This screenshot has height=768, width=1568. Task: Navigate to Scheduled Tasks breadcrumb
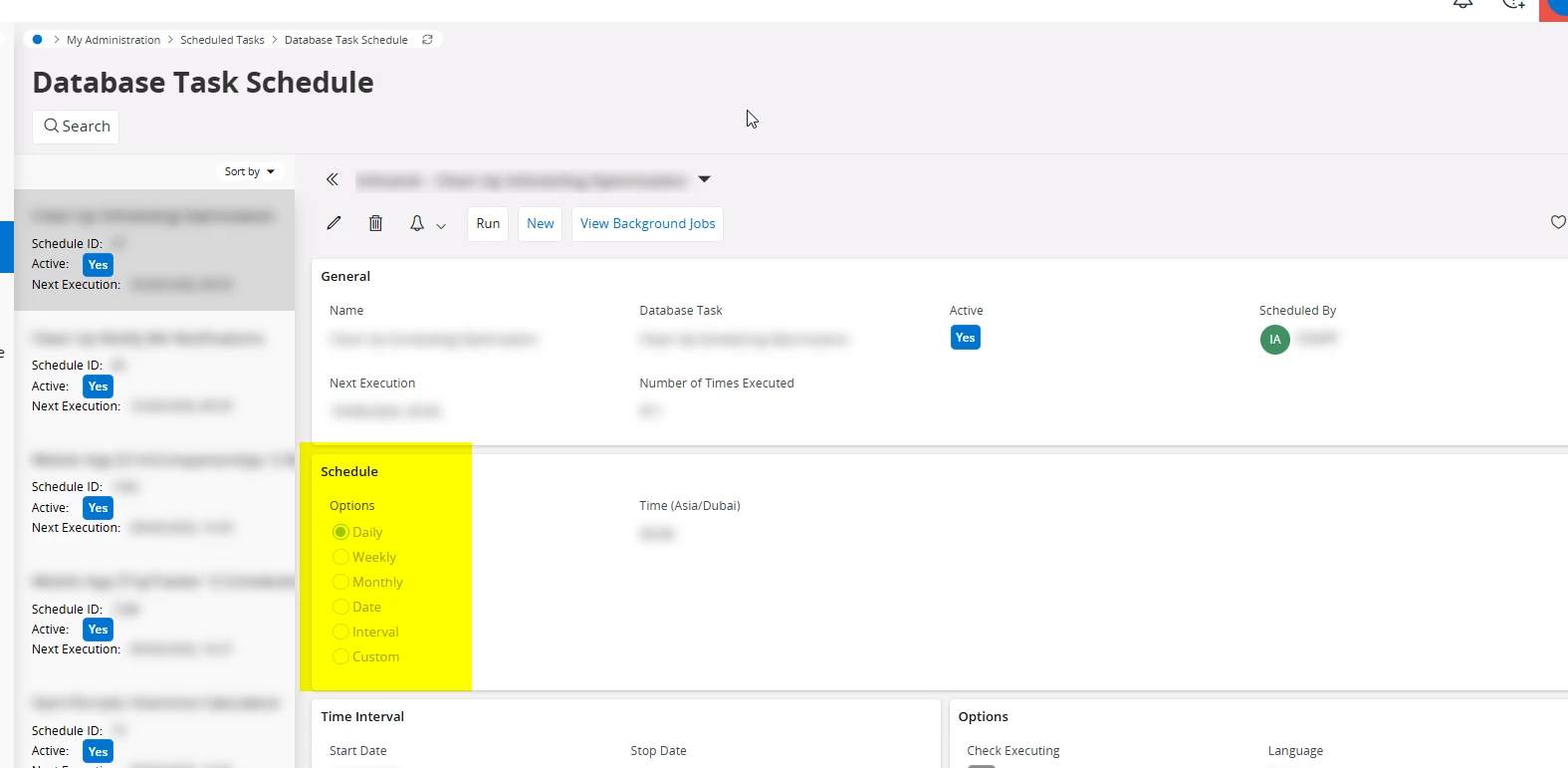(222, 40)
